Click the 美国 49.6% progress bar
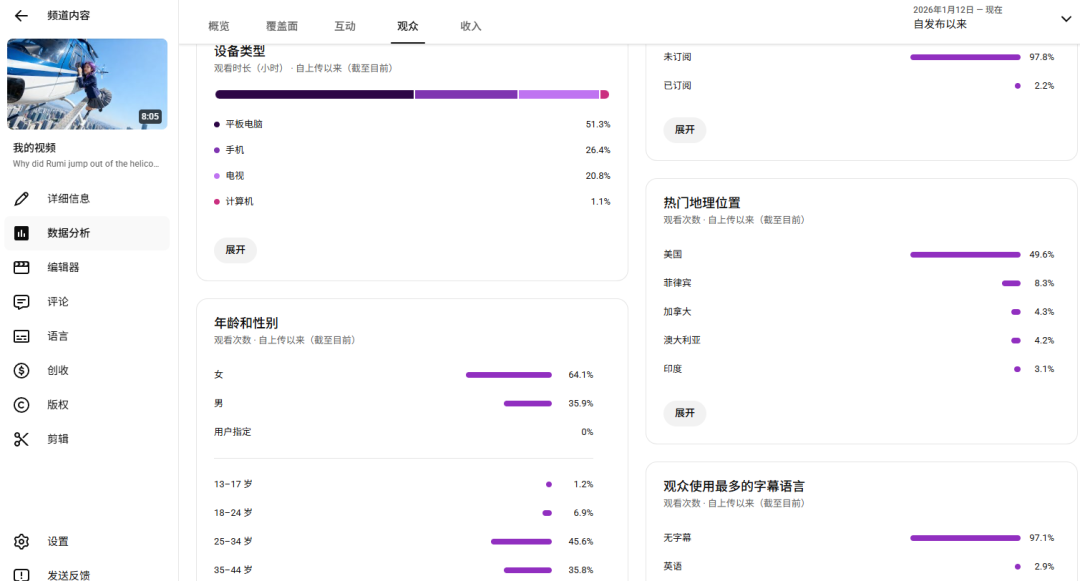1080x581 pixels. click(963, 254)
